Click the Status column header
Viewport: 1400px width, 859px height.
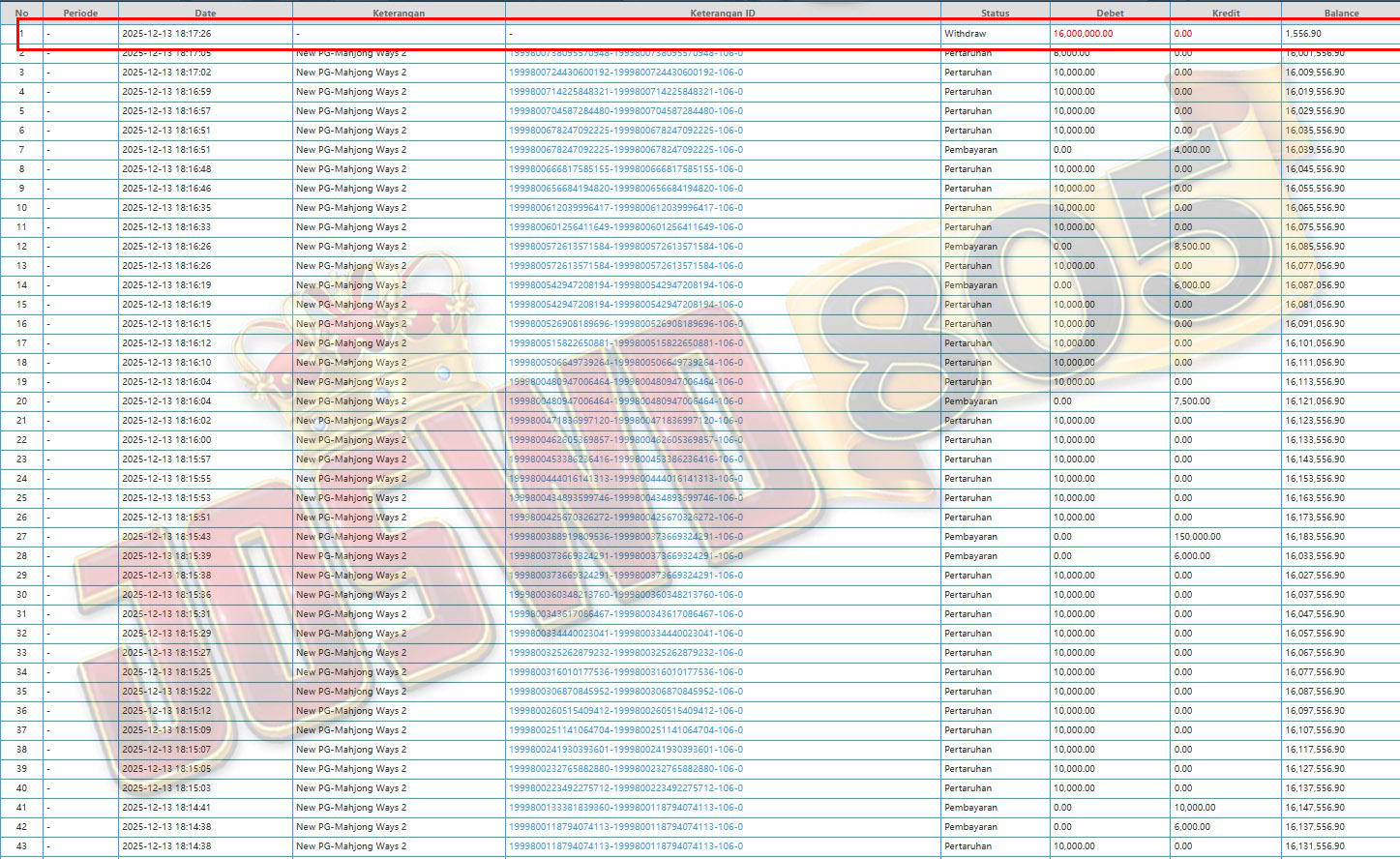(x=995, y=14)
